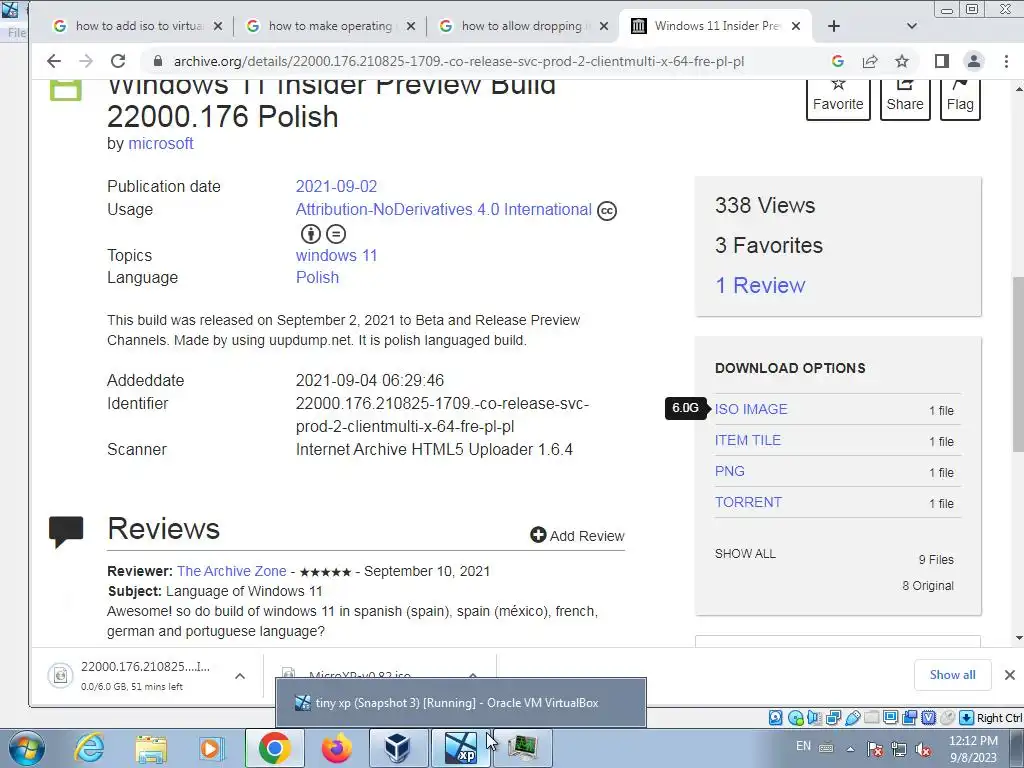The image size is (1024, 768).
Task: Click the muted volume tray icon
Action: tap(924, 749)
